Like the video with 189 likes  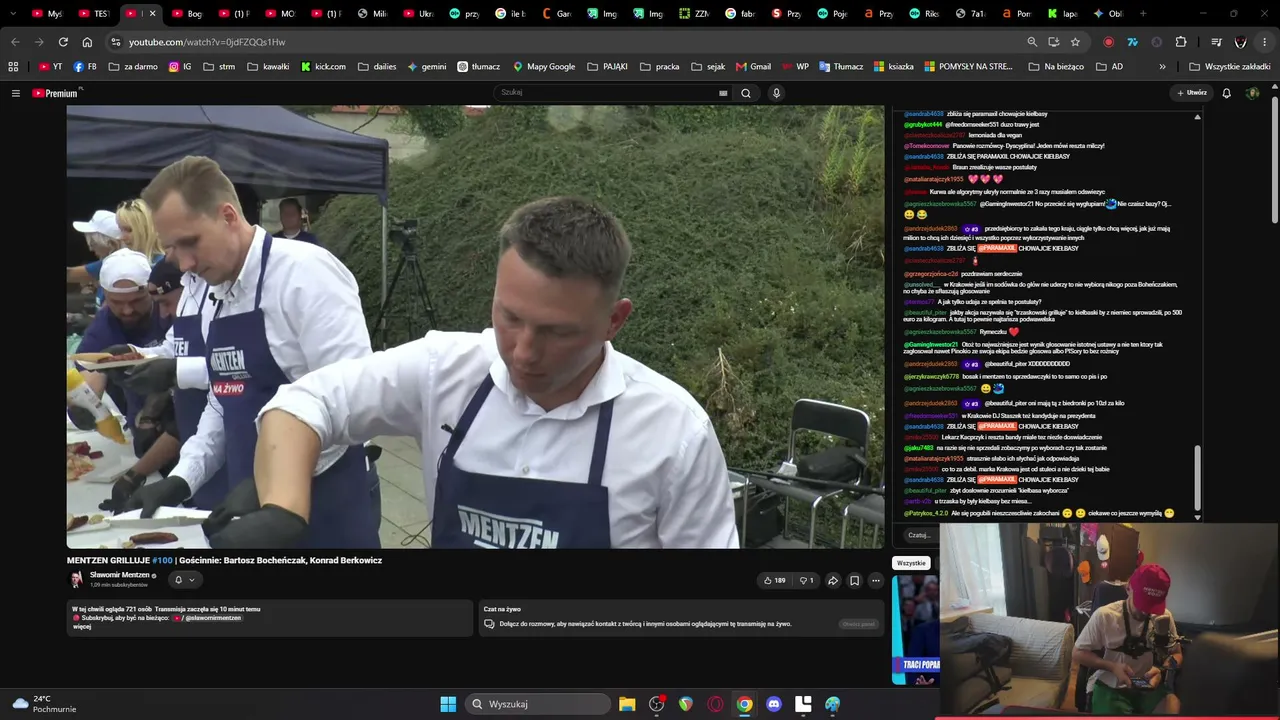point(775,580)
